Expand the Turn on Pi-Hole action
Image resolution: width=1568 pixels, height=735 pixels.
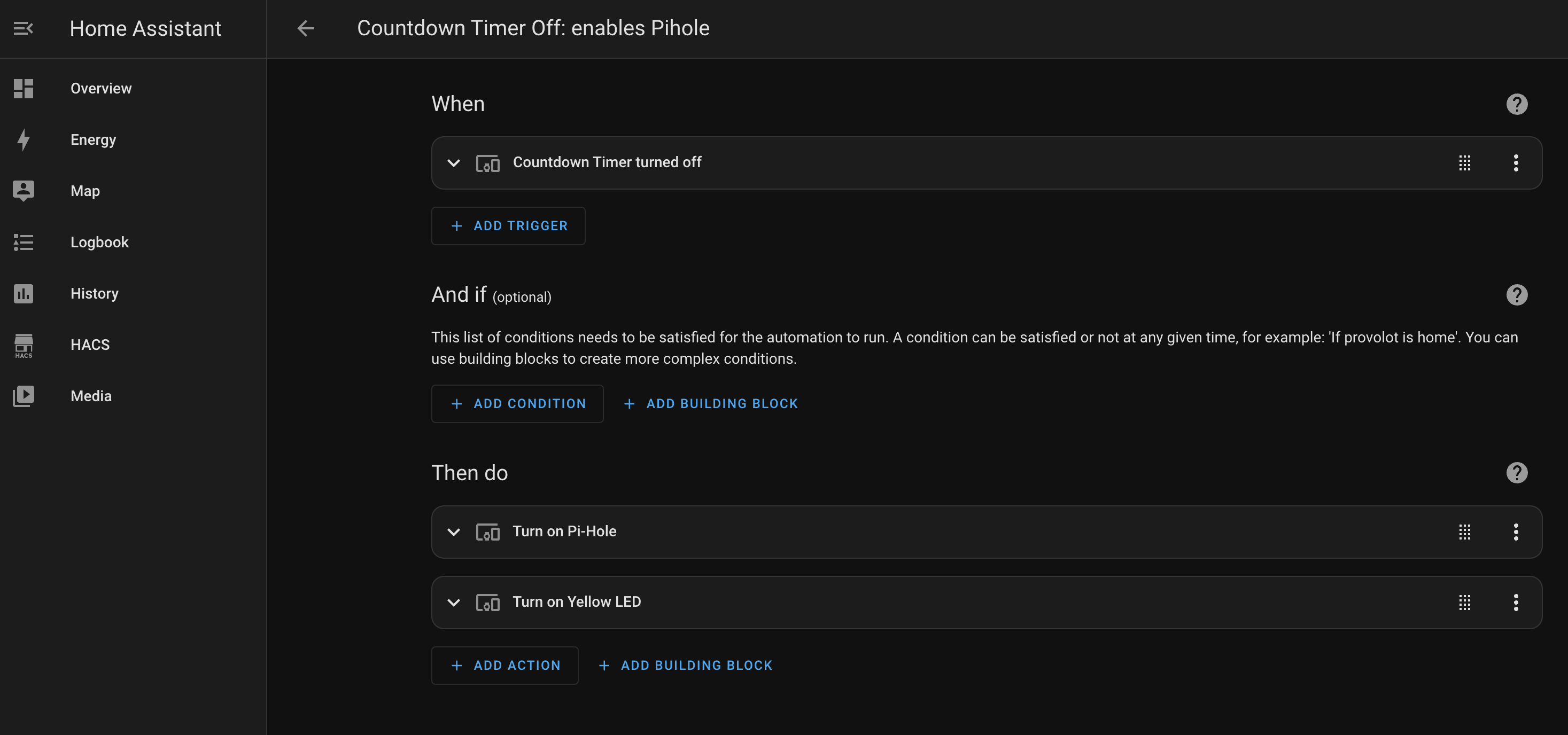[x=454, y=532]
